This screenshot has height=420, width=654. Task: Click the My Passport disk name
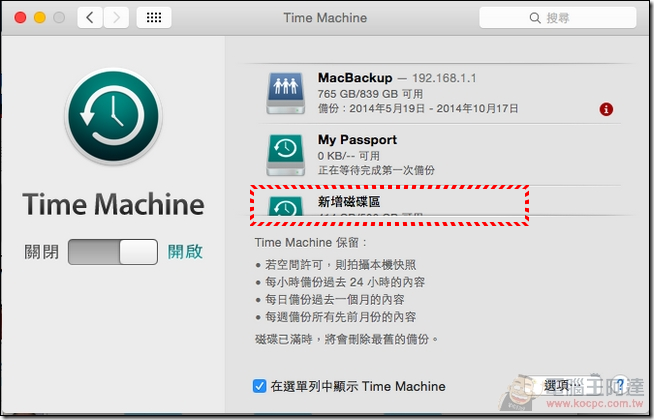point(357,140)
